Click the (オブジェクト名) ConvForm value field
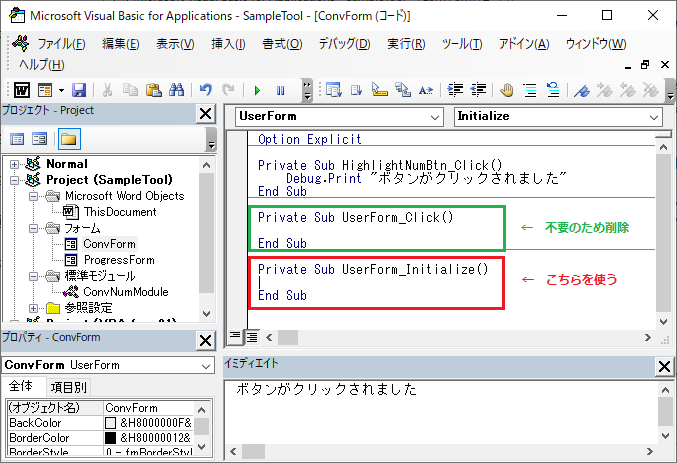 coord(149,408)
